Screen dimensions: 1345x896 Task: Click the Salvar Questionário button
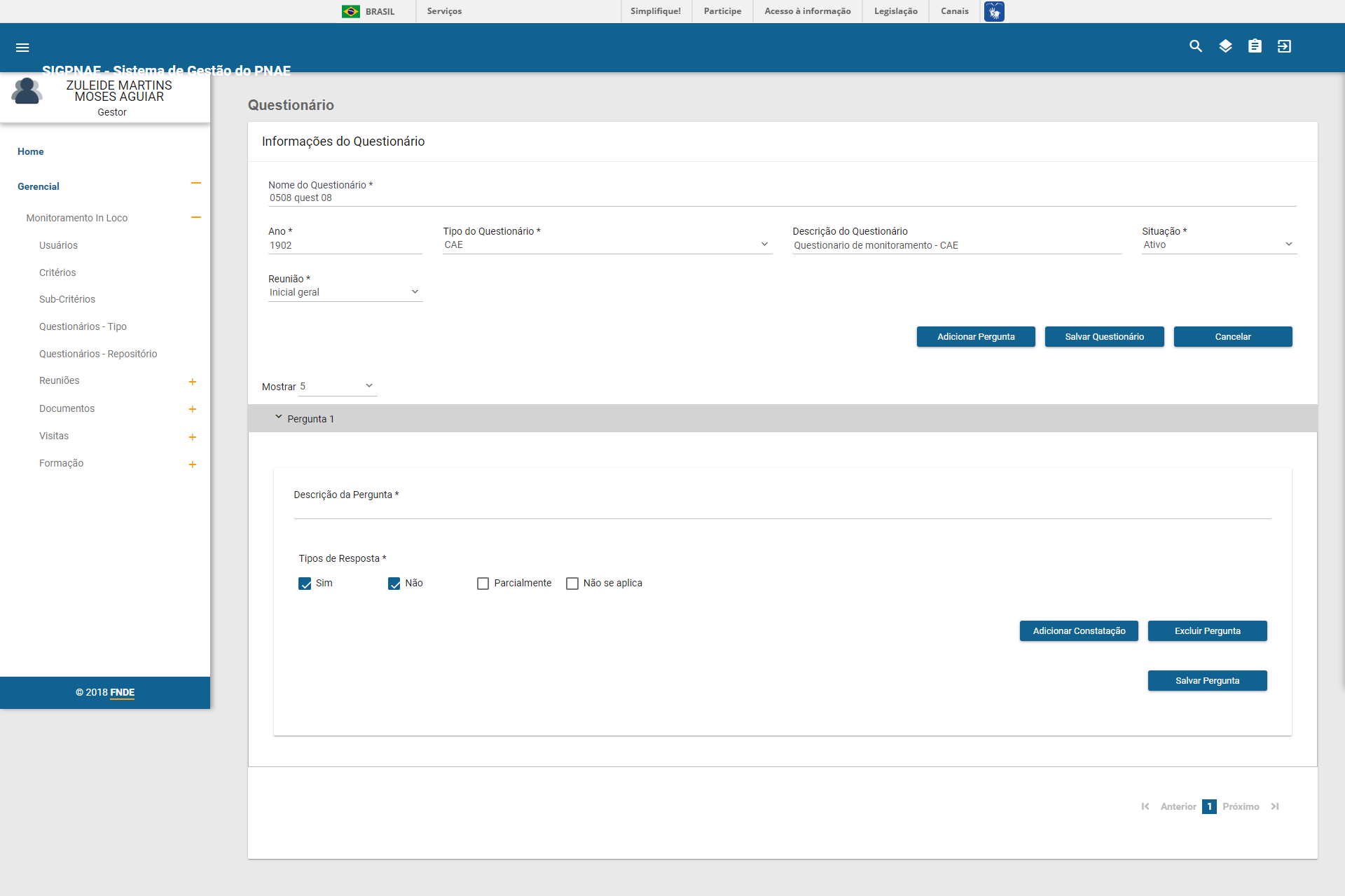pos(1104,337)
